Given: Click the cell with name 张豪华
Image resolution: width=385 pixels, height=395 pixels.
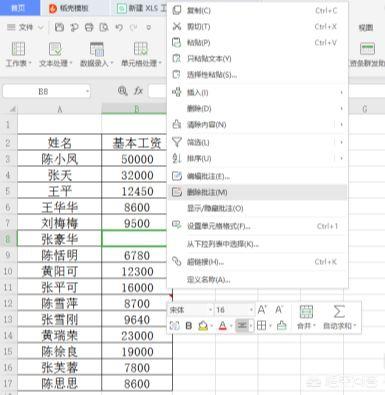Looking at the screenshot, I should click(59, 239).
